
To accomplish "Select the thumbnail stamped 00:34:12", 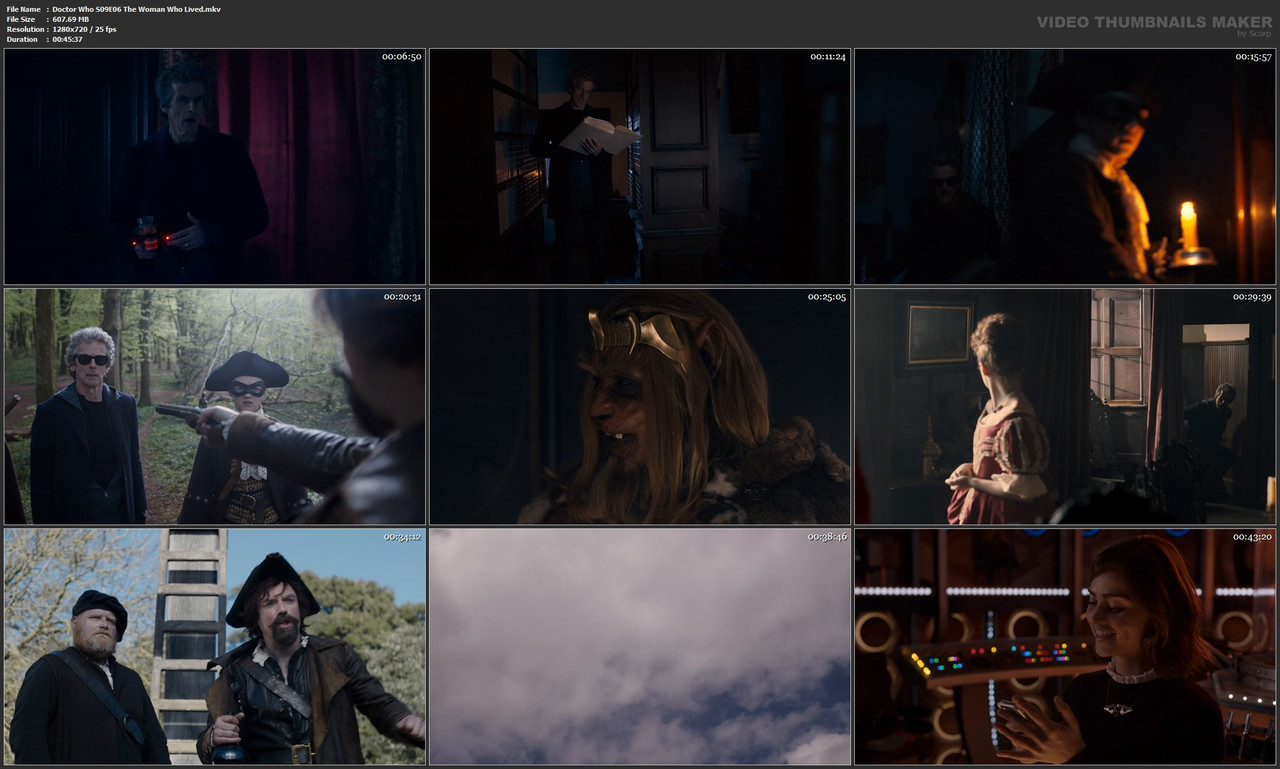I will pyautogui.click(x=215, y=647).
